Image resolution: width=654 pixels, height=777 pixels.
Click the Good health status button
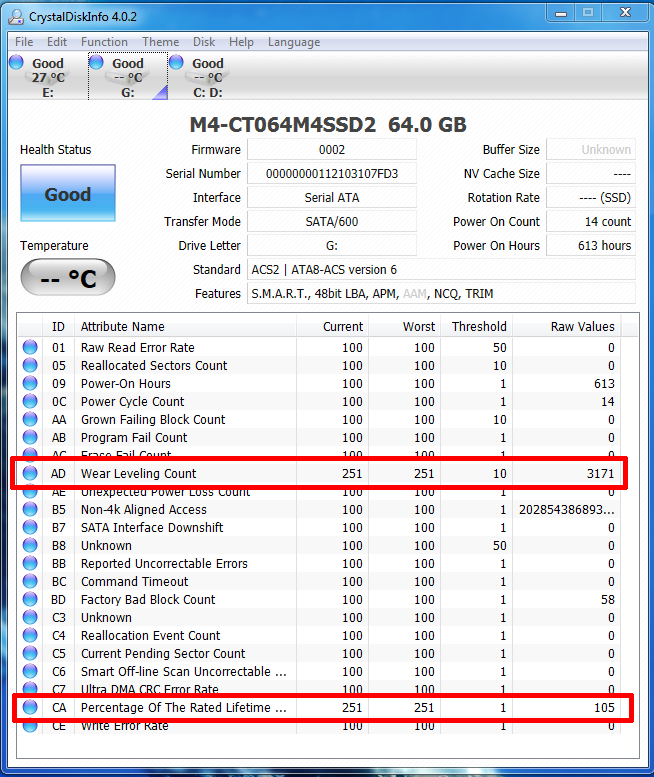coord(68,193)
